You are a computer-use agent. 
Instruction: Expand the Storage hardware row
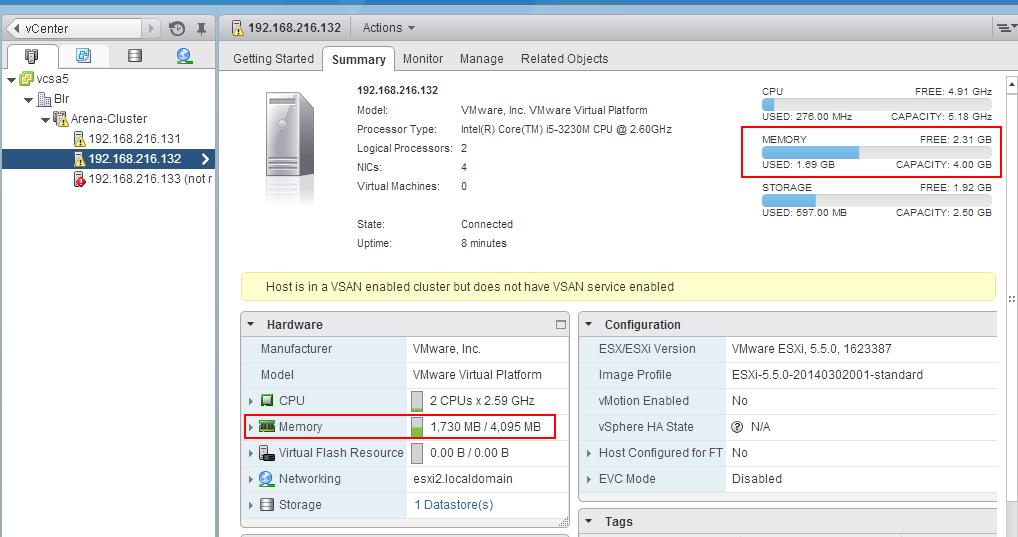[x=251, y=505]
